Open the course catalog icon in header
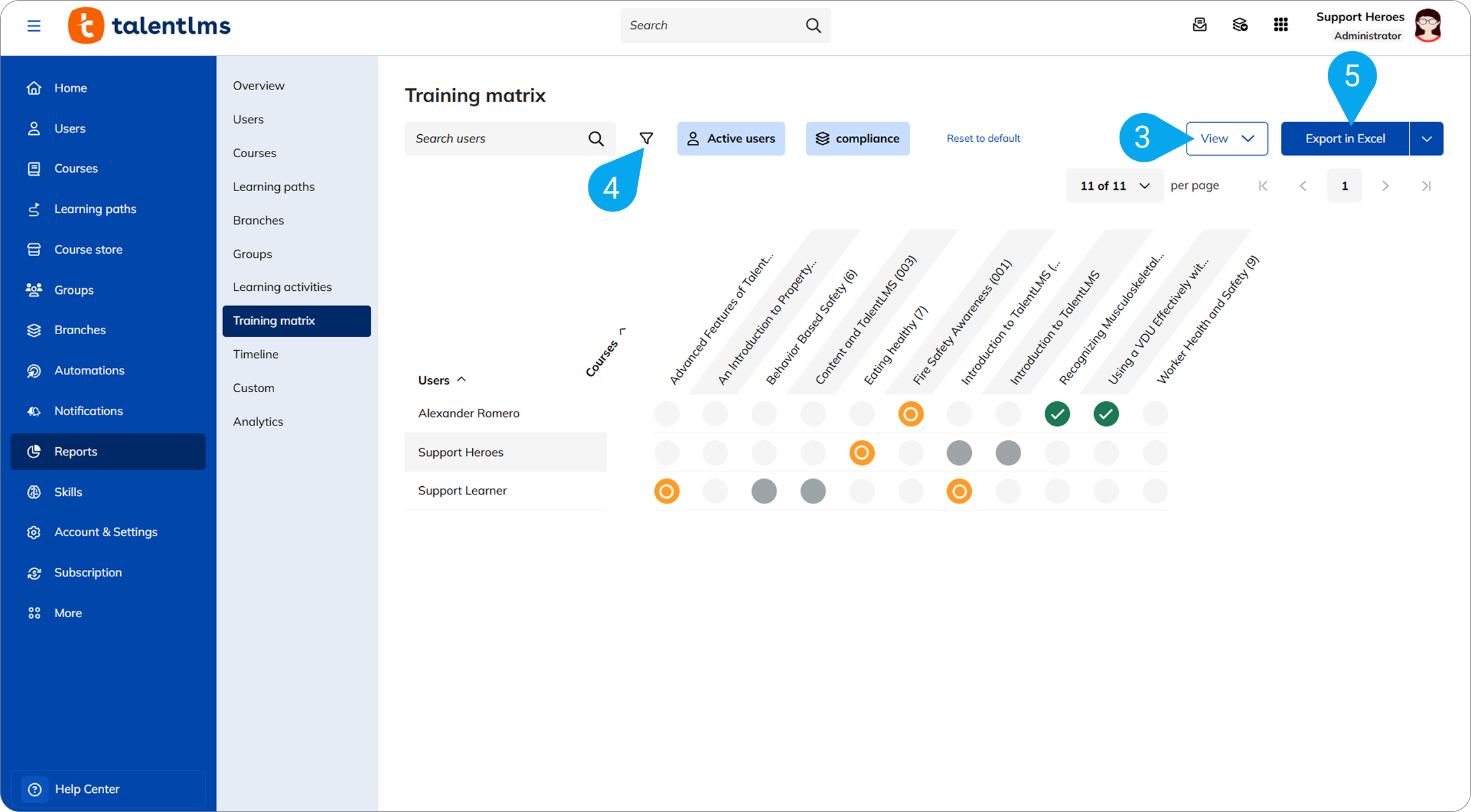 1240,25
